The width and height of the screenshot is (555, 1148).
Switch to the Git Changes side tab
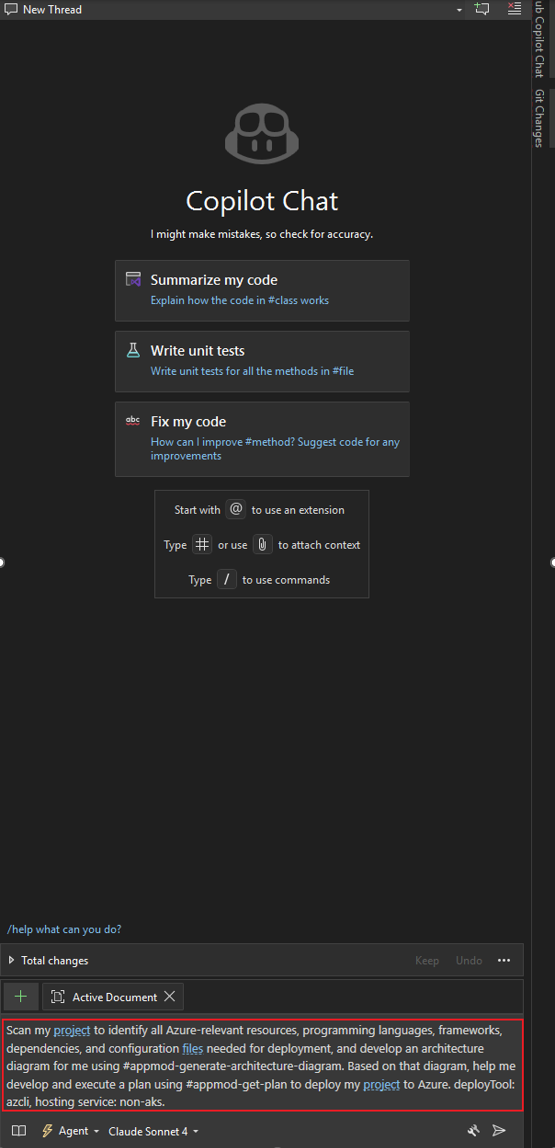click(x=540, y=118)
